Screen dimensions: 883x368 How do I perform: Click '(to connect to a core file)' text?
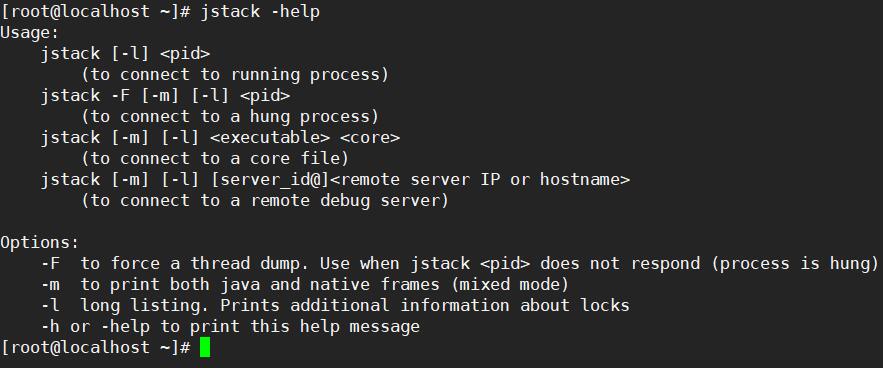coord(215,159)
